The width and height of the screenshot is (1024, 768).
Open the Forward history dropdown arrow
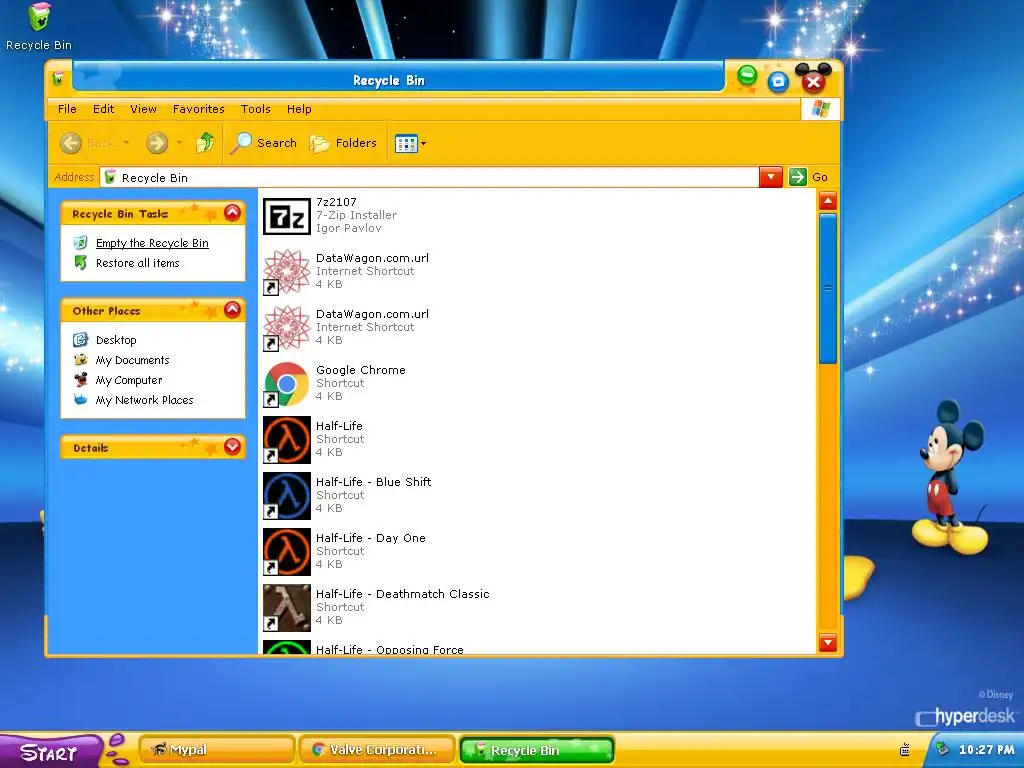point(179,142)
